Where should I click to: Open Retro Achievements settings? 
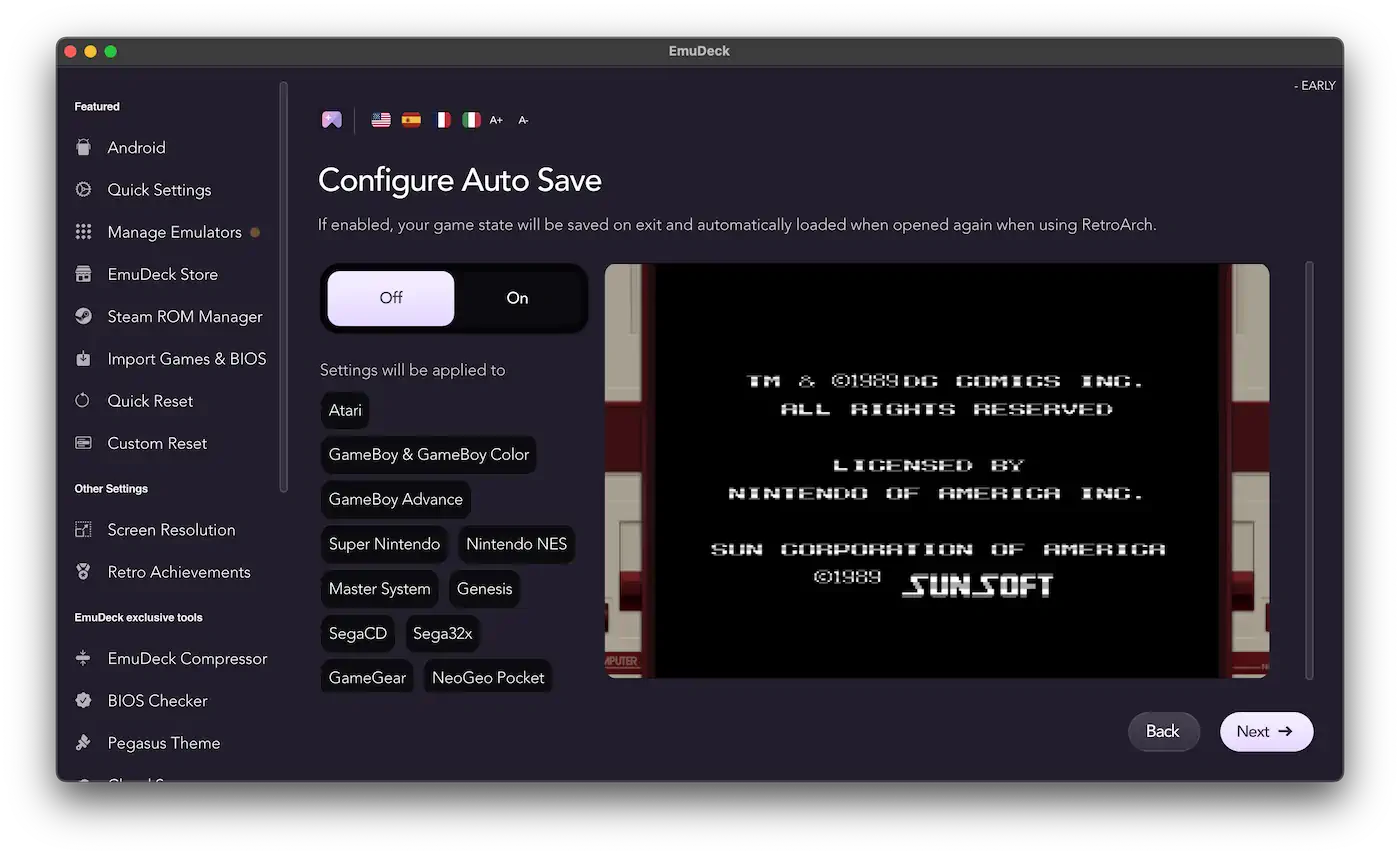pyautogui.click(x=179, y=572)
